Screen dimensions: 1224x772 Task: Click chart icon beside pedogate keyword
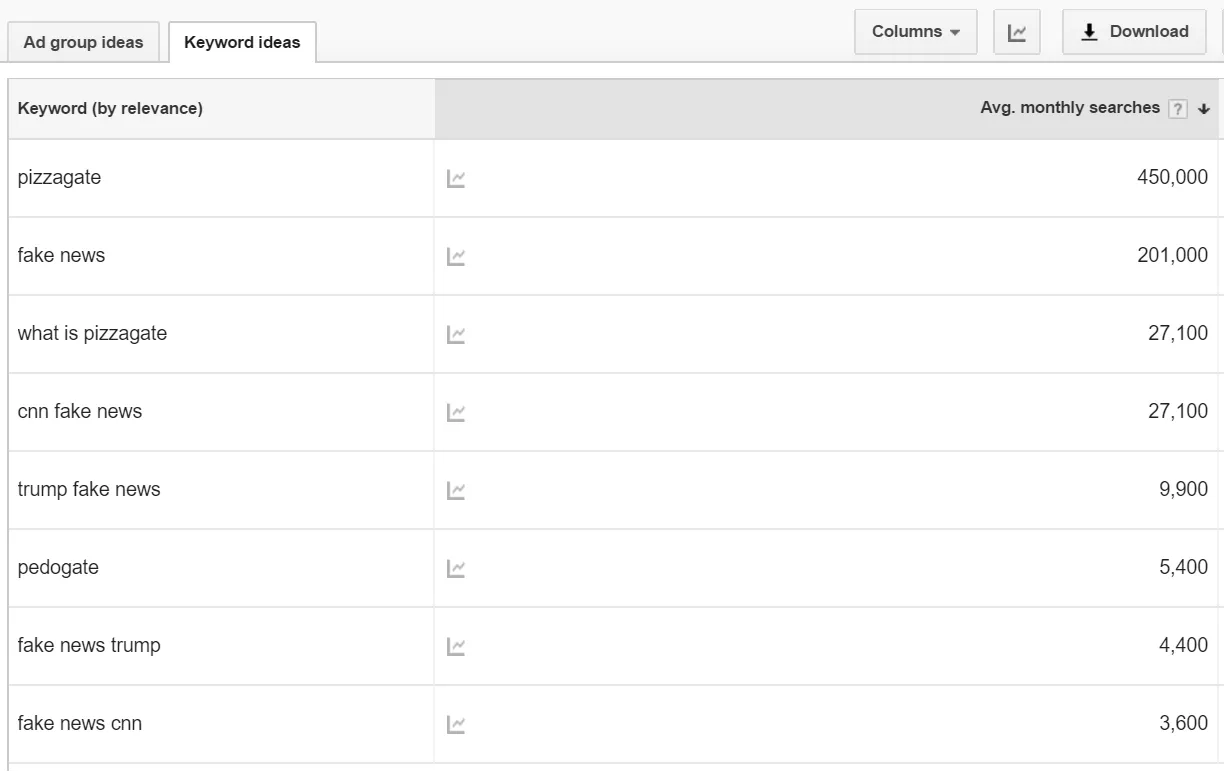(x=456, y=569)
